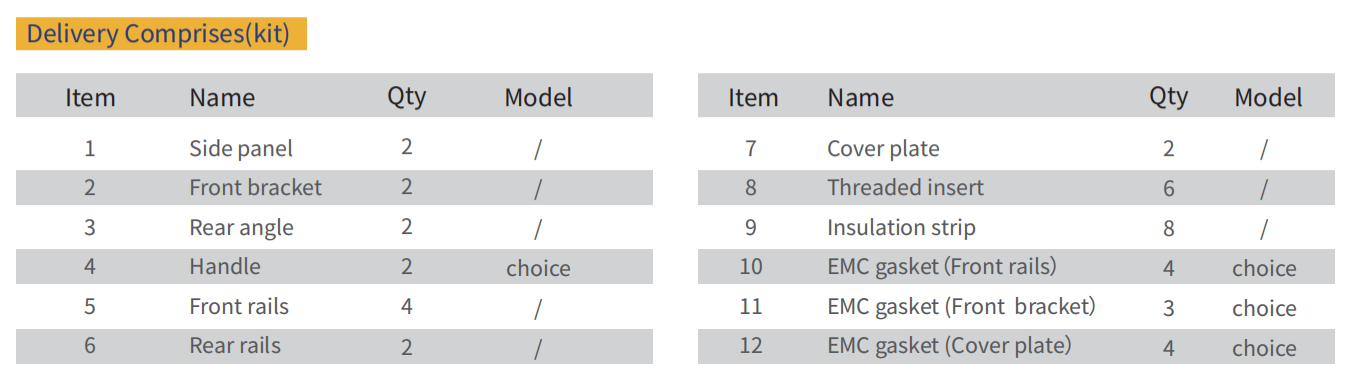The height and width of the screenshot is (384, 1354).
Task: Click EMC gasket (Front rails) entry
Action: coord(941,267)
